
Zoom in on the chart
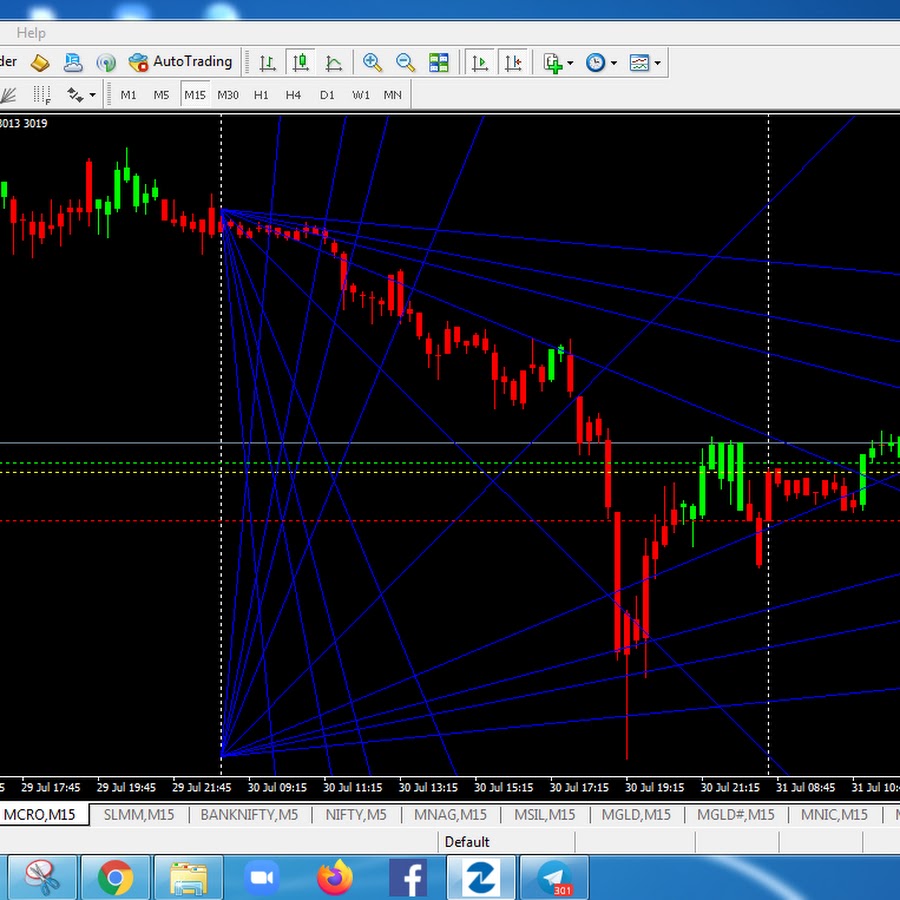pyautogui.click(x=373, y=62)
